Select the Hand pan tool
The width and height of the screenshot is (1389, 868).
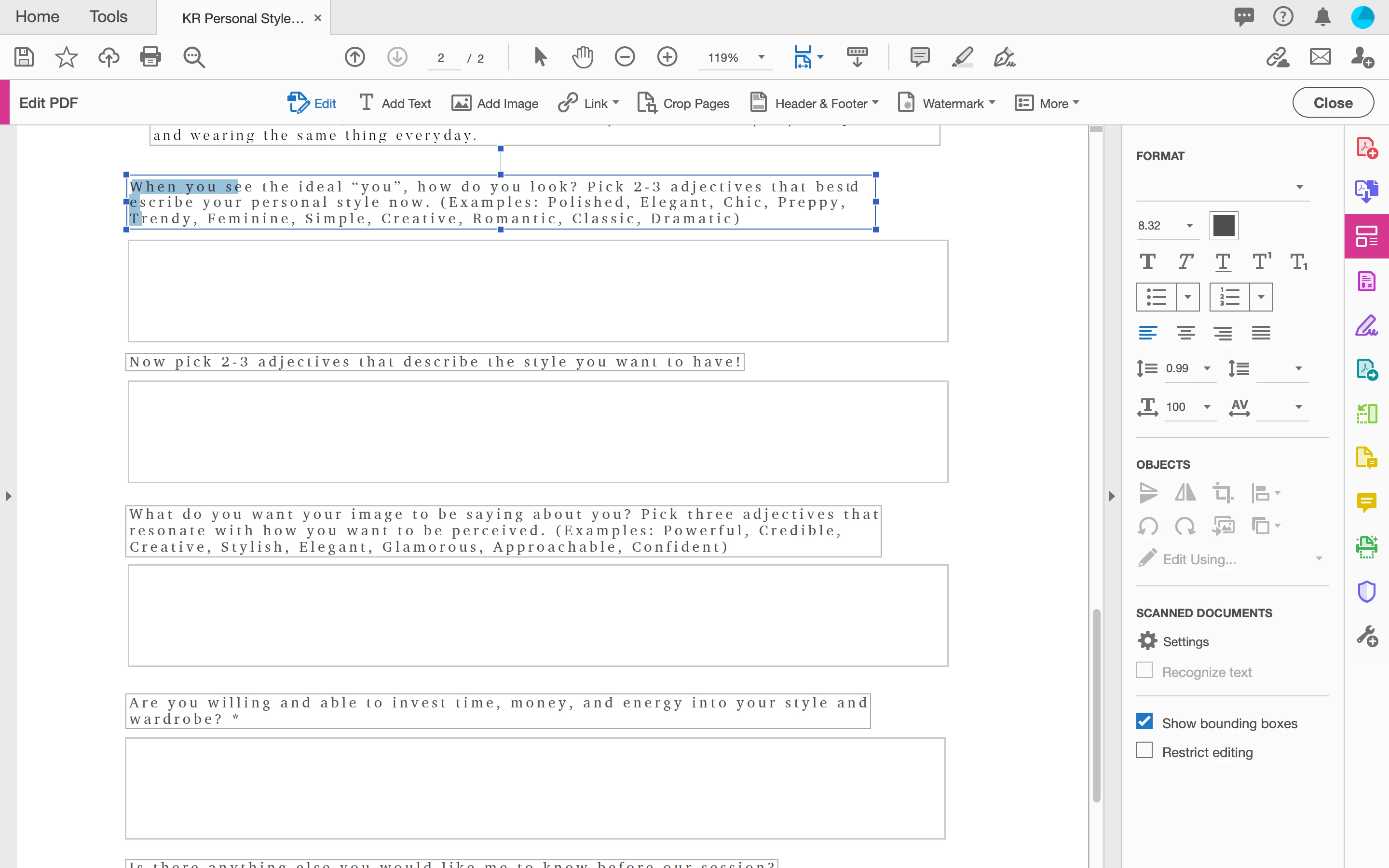tap(582, 57)
